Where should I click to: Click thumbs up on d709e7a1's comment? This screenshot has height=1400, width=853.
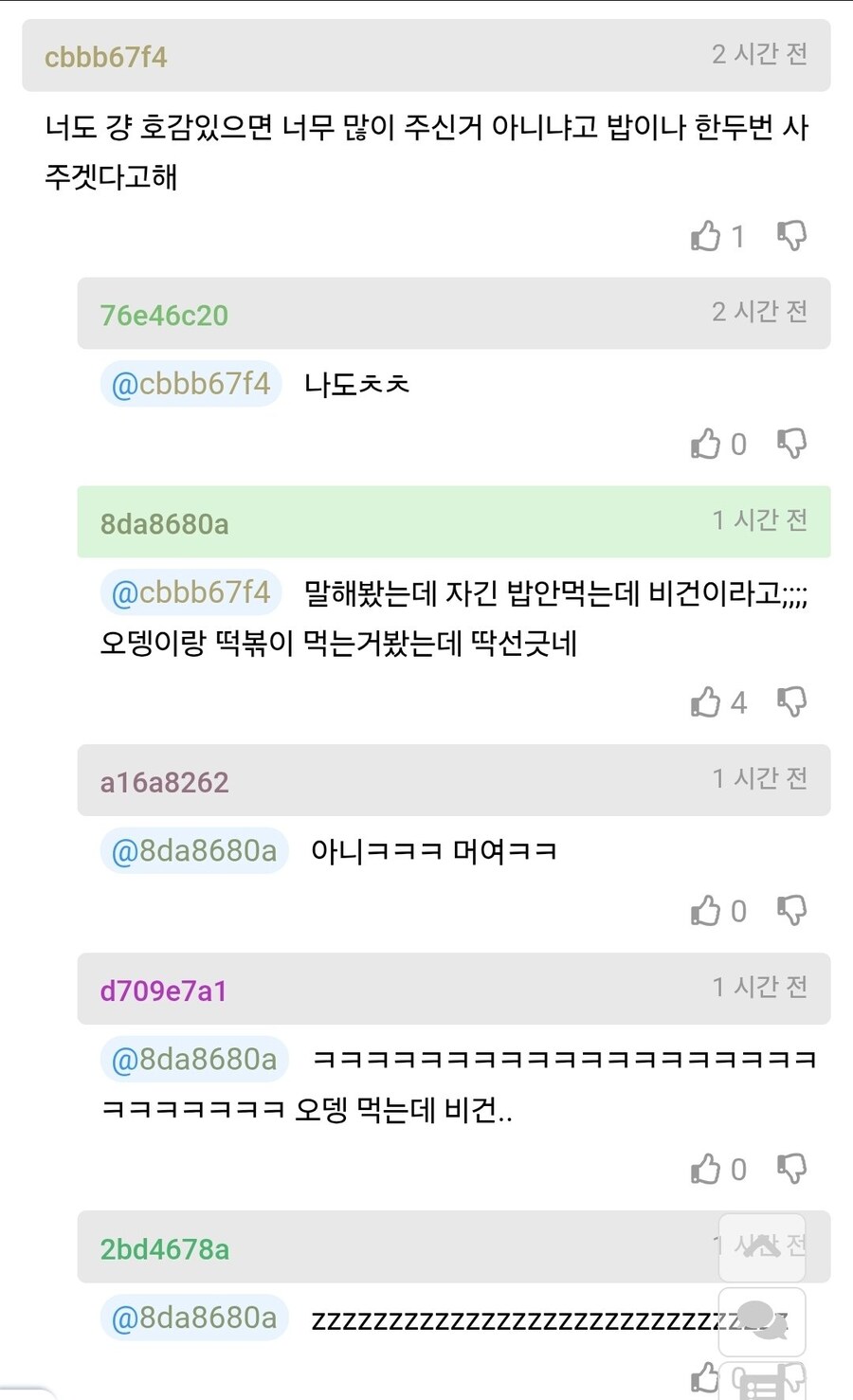pyautogui.click(x=706, y=1168)
